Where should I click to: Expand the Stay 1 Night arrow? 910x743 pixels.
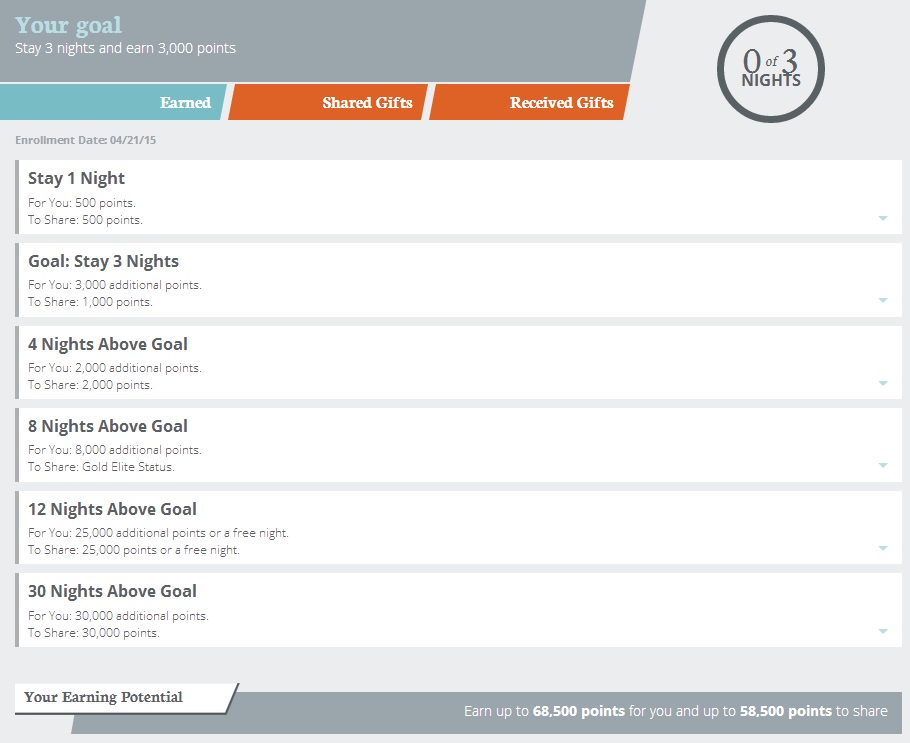click(x=883, y=218)
